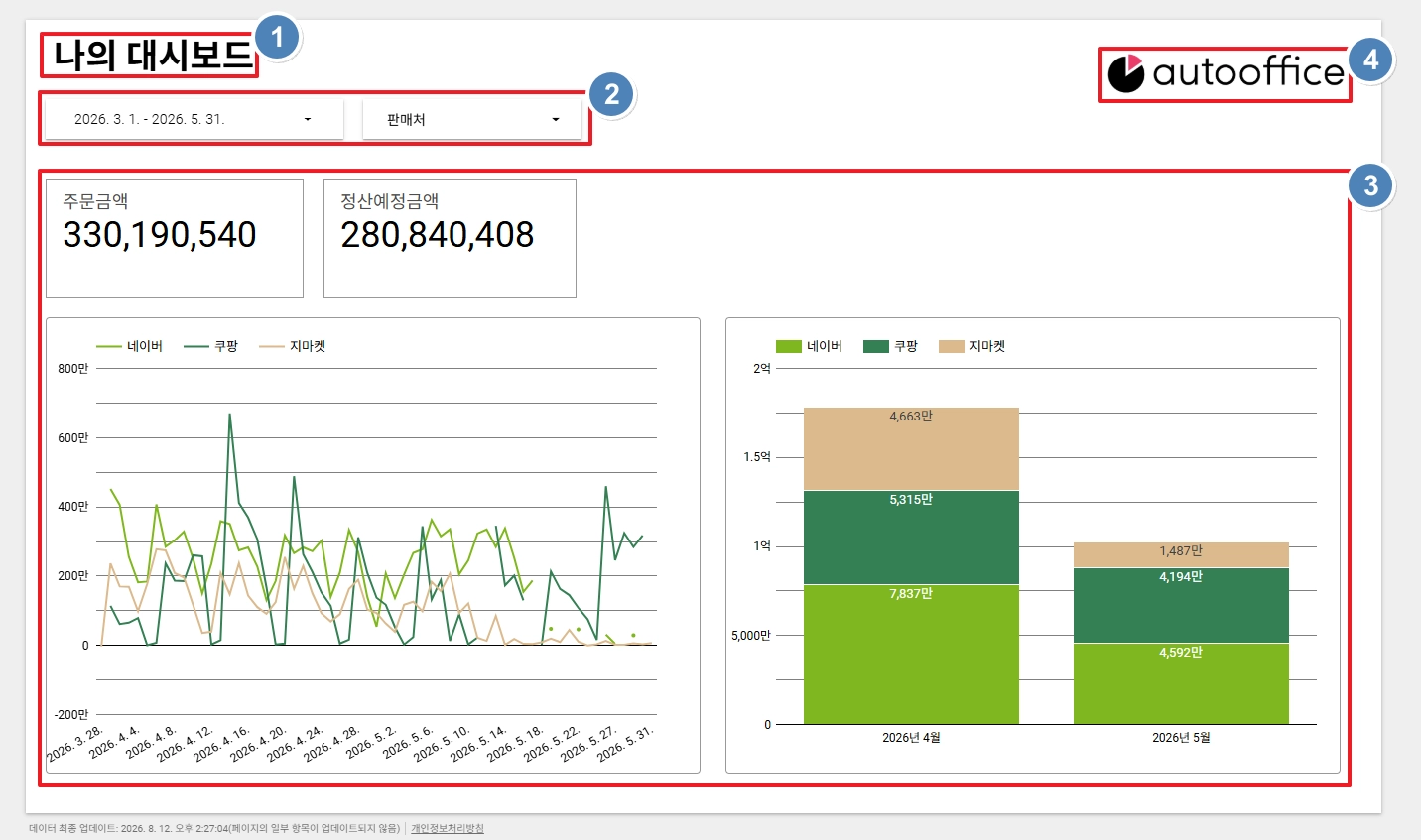Viewport: 1421px width, 840px height.
Task: Click 지마켓 tan swatch in bar chart legend
Action: [951, 346]
